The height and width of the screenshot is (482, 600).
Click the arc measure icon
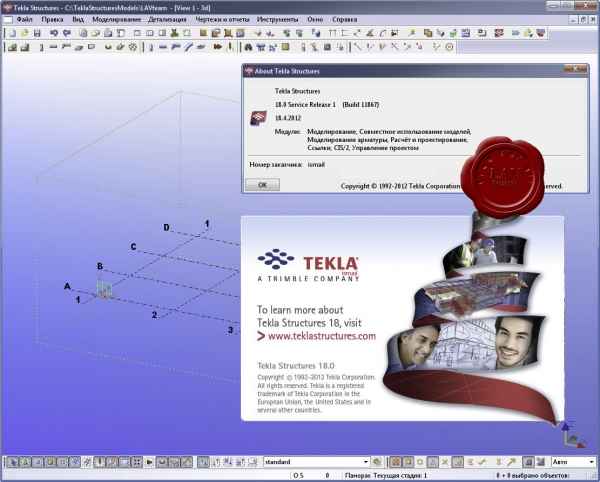tap(382, 33)
